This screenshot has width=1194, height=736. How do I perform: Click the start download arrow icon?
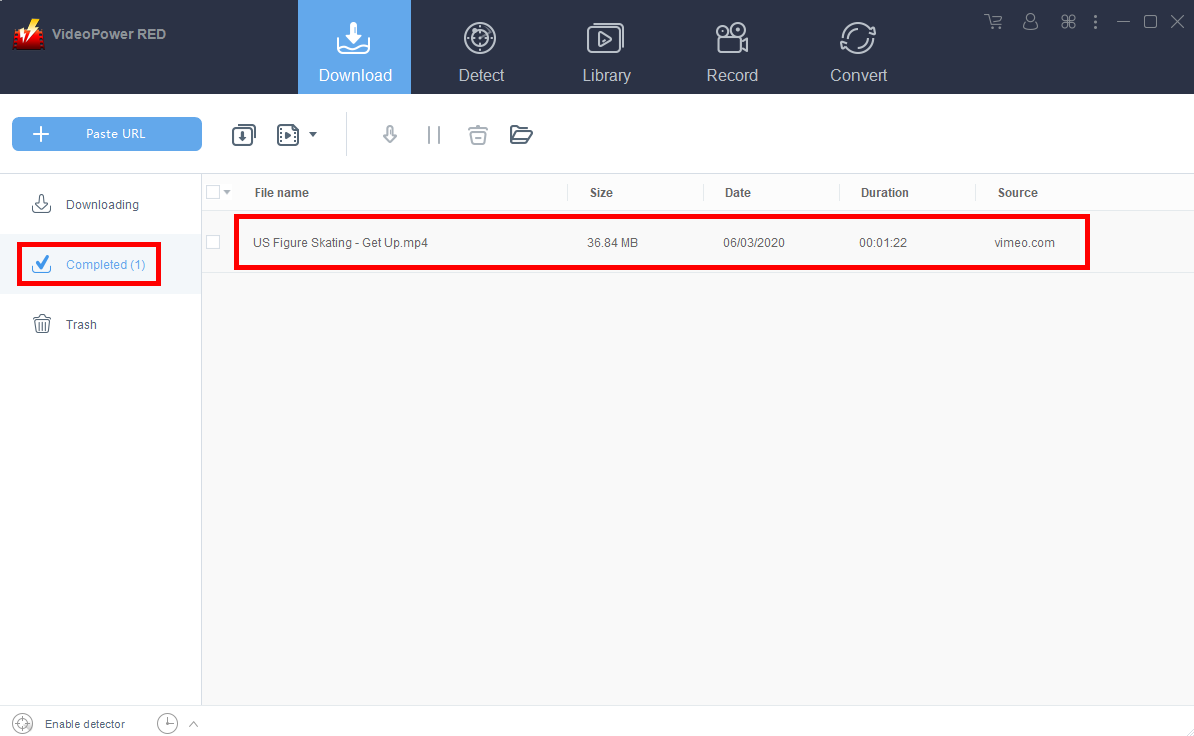(x=390, y=134)
